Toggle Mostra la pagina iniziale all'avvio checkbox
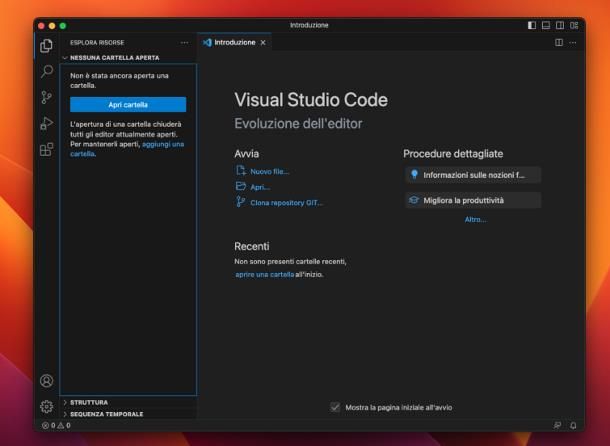Viewport: 610px width, 446px height. coord(335,407)
